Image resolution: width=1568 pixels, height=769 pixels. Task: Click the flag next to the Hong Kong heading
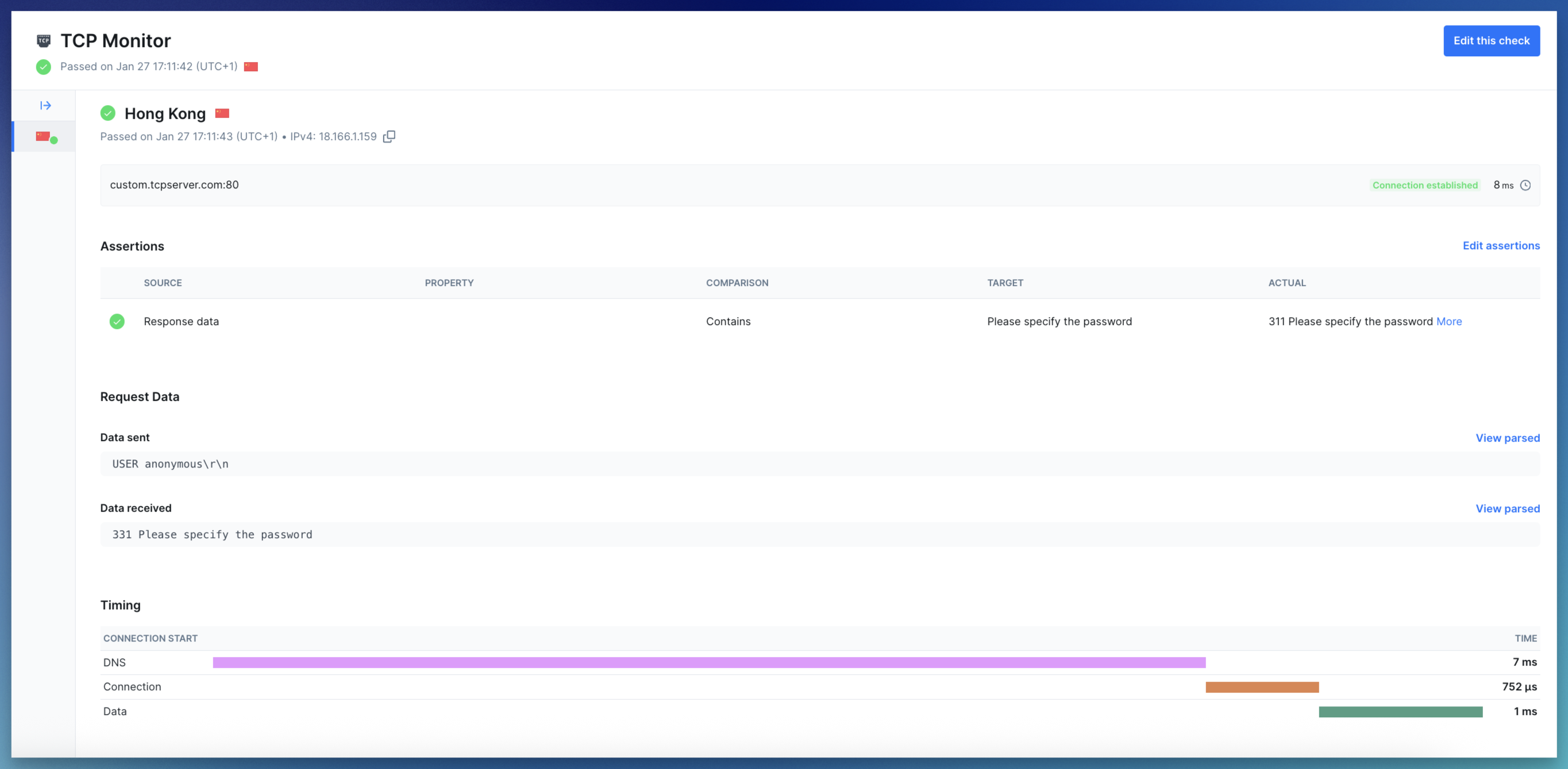pos(222,113)
